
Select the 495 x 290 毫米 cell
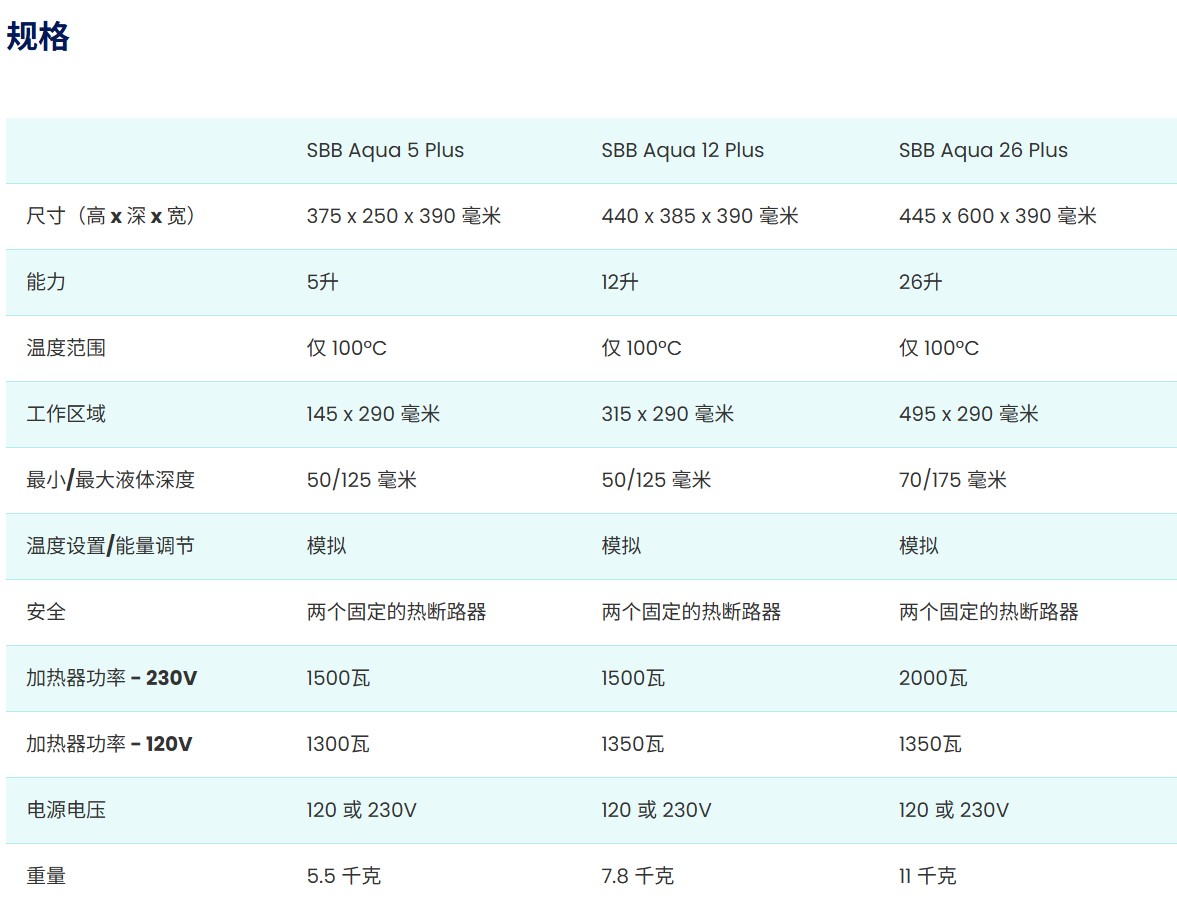[x=969, y=414]
